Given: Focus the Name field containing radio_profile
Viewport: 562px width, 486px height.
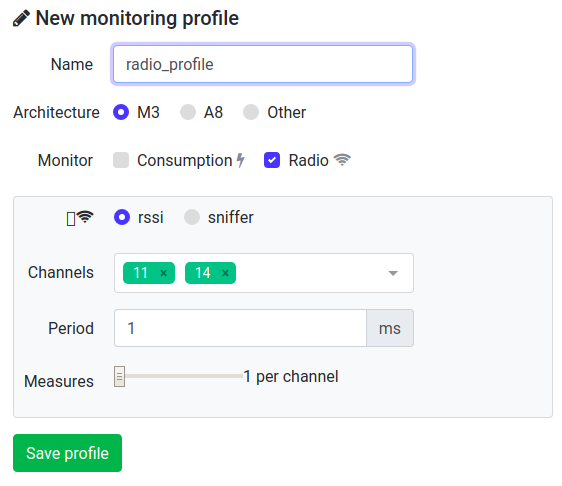Looking at the screenshot, I should pyautogui.click(x=263, y=65).
